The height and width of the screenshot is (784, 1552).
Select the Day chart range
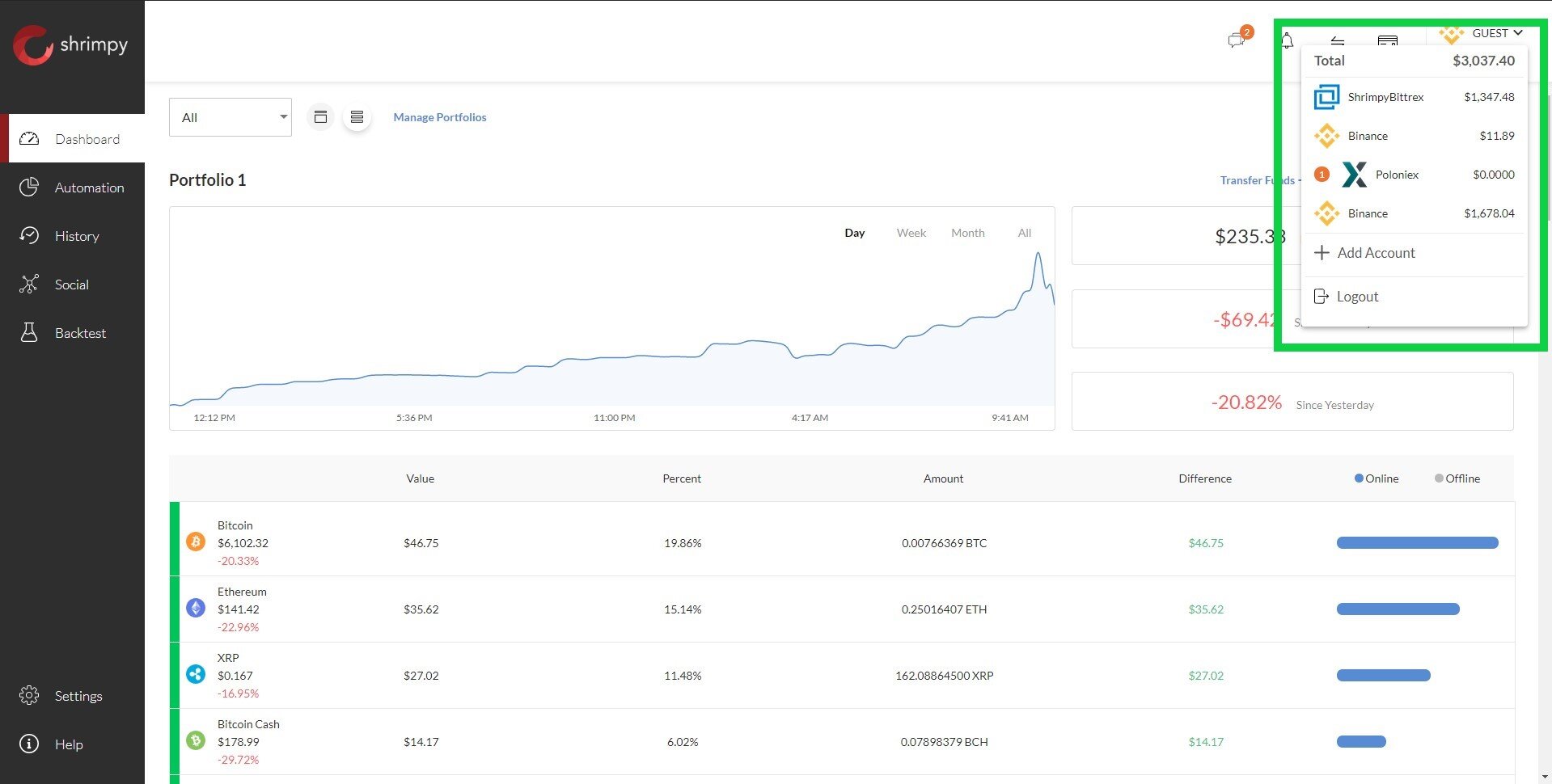pos(855,233)
